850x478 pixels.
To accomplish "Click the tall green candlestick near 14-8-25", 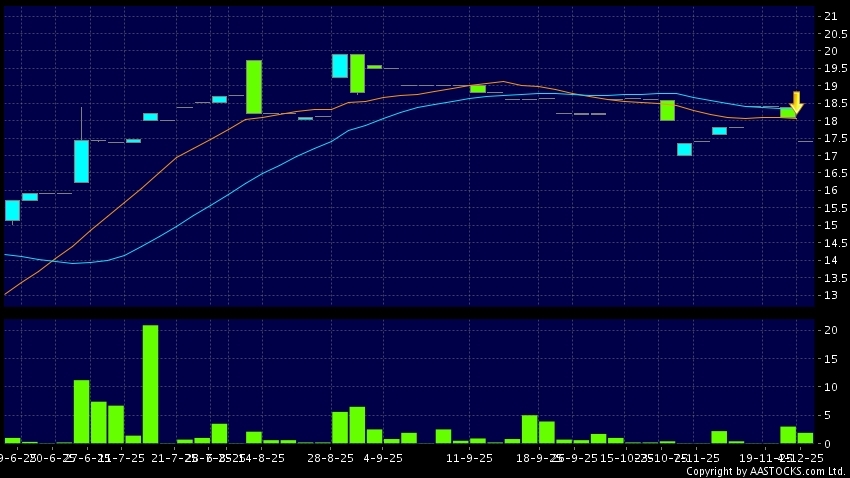I will pos(254,87).
